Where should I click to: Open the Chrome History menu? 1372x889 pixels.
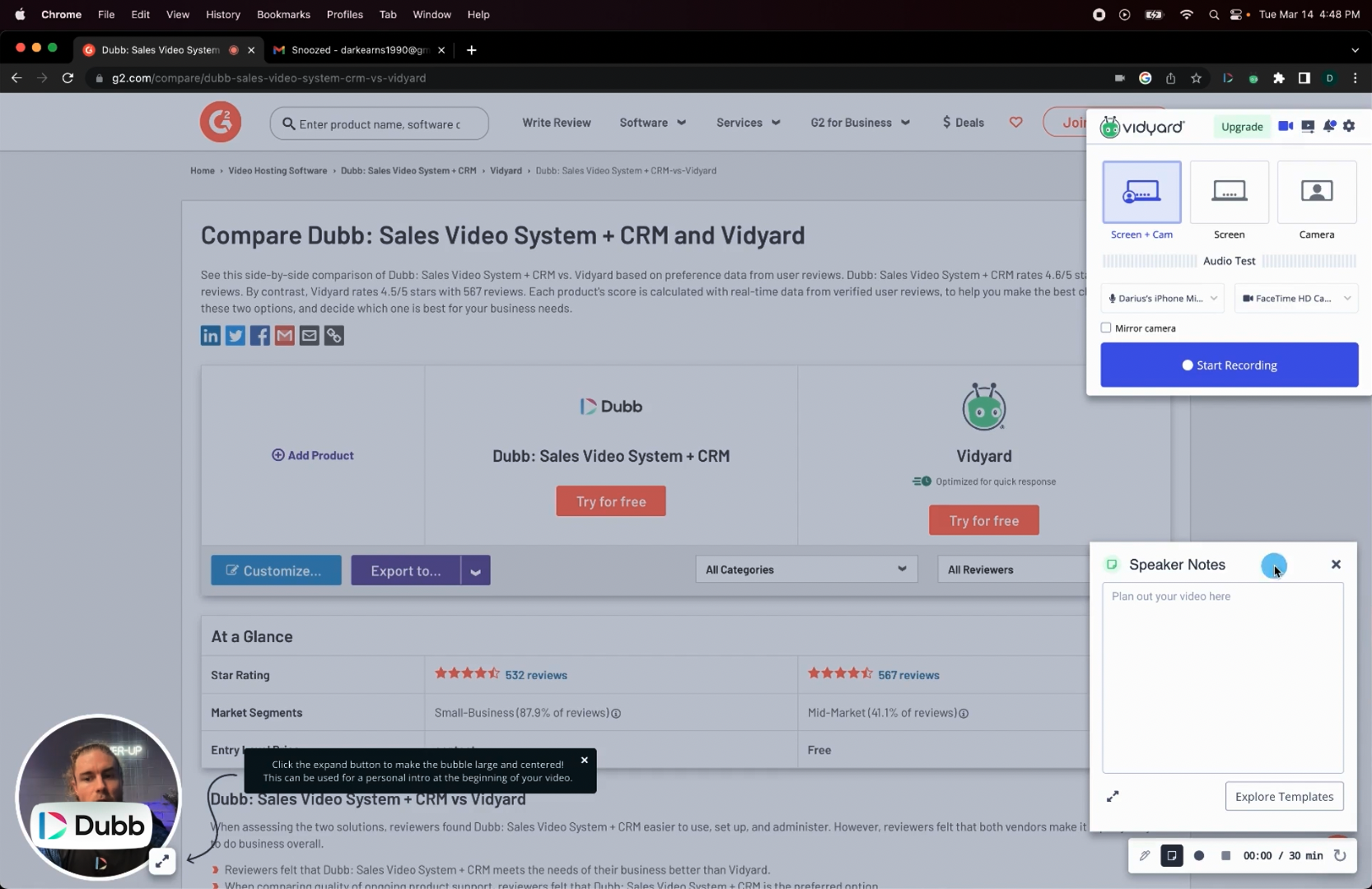click(x=222, y=14)
